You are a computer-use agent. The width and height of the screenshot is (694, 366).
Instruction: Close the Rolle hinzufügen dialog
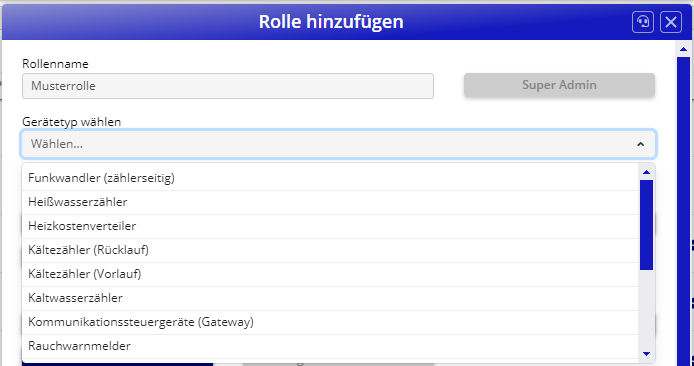click(671, 22)
